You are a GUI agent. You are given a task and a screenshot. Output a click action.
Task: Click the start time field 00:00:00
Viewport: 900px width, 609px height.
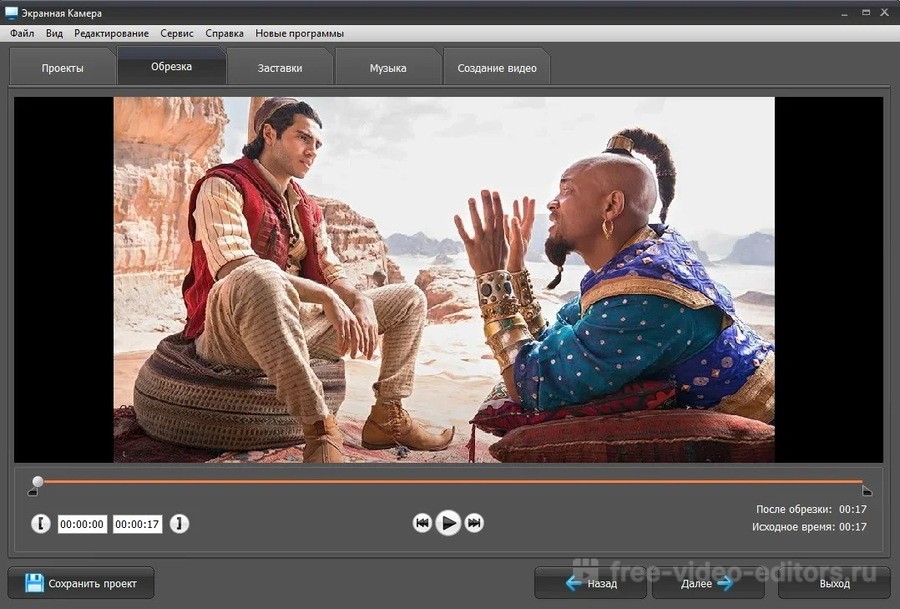[x=82, y=524]
